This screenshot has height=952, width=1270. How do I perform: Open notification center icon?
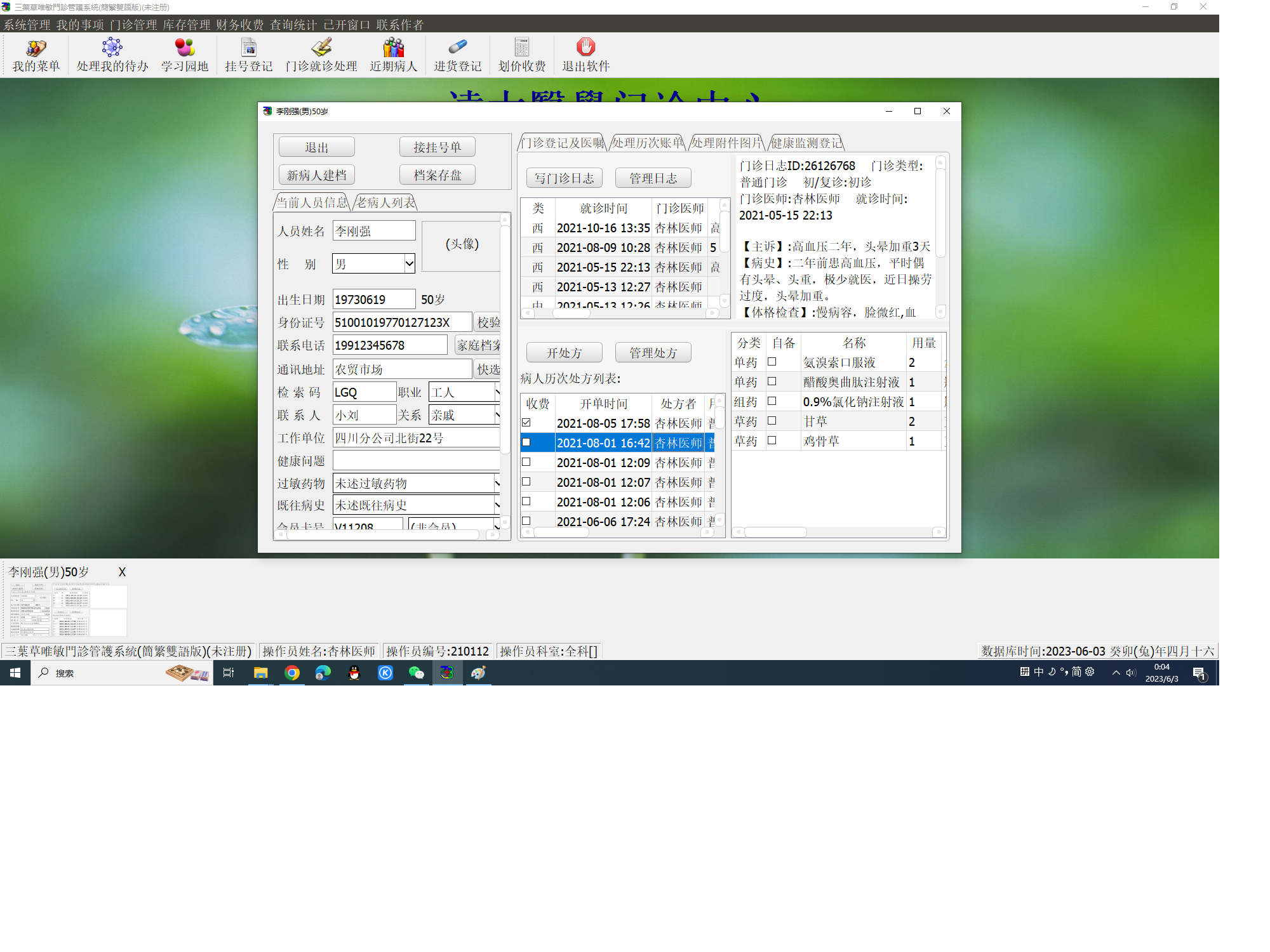pos(1200,673)
